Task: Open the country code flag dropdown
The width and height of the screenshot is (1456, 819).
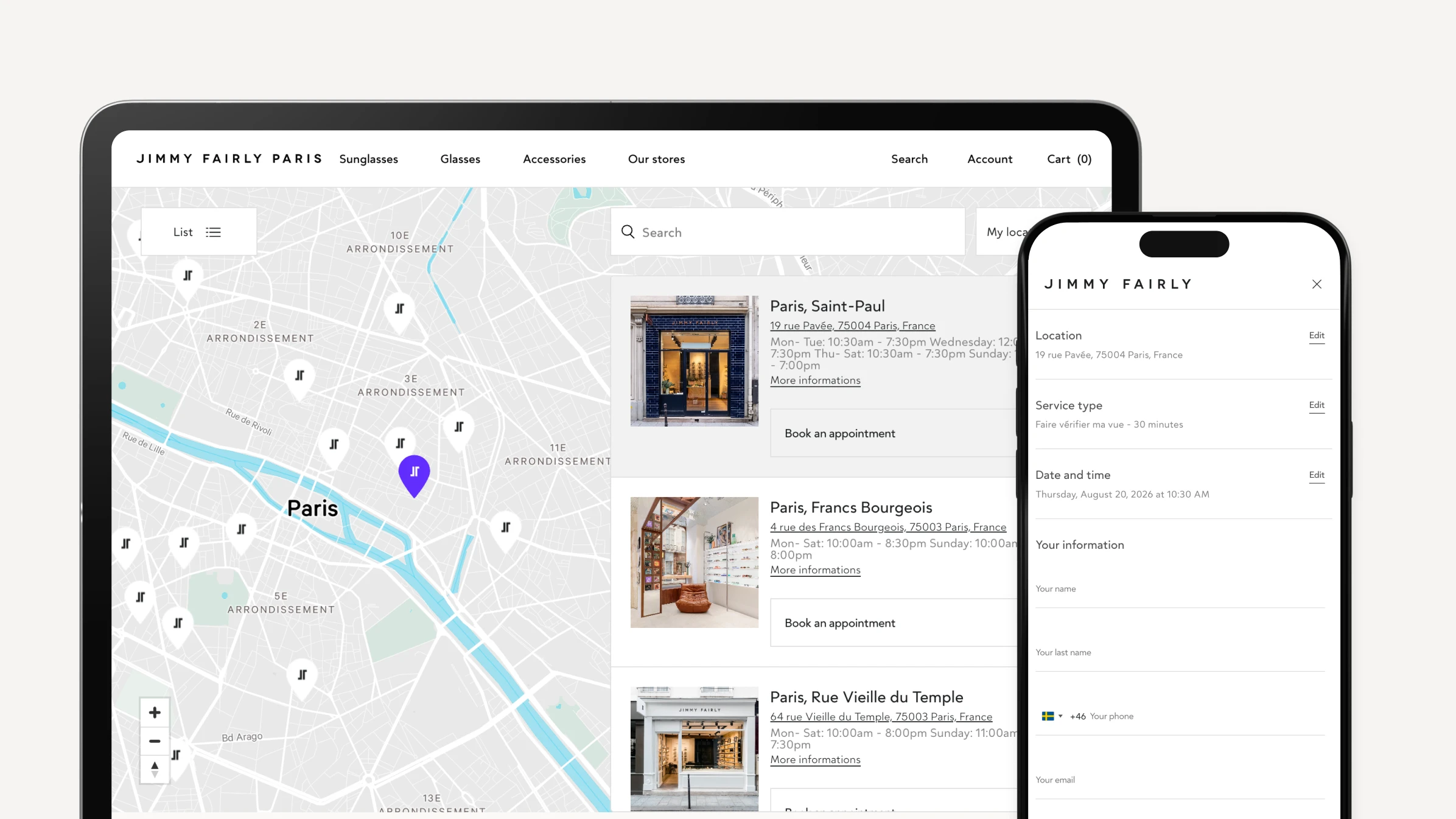Action: pyautogui.click(x=1052, y=716)
